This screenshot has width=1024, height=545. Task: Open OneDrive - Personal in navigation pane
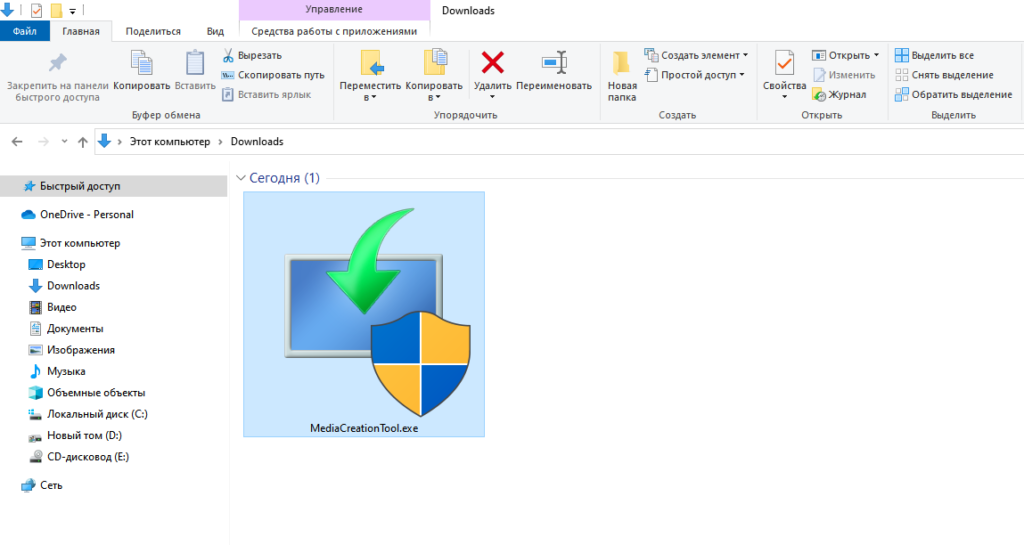coord(86,214)
